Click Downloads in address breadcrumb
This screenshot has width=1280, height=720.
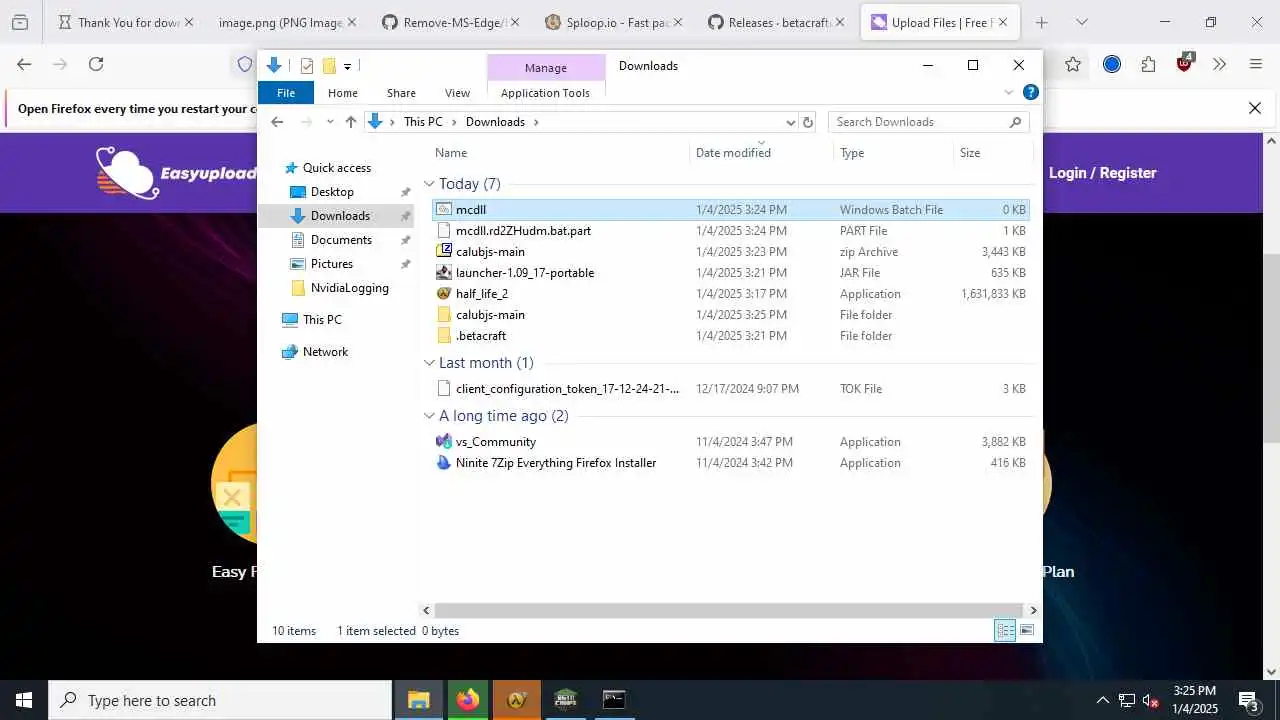click(x=495, y=122)
